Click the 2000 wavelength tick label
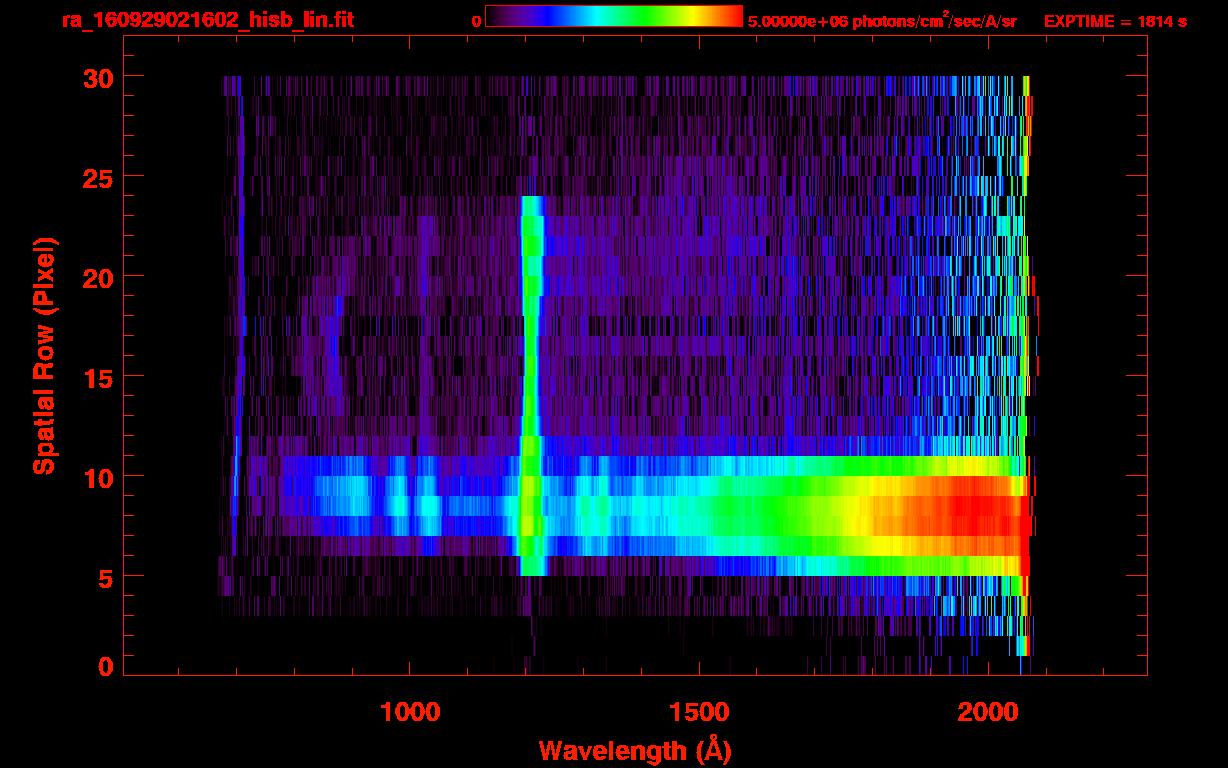Image resolution: width=1228 pixels, height=768 pixels. pyautogui.click(x=986, y=712)
